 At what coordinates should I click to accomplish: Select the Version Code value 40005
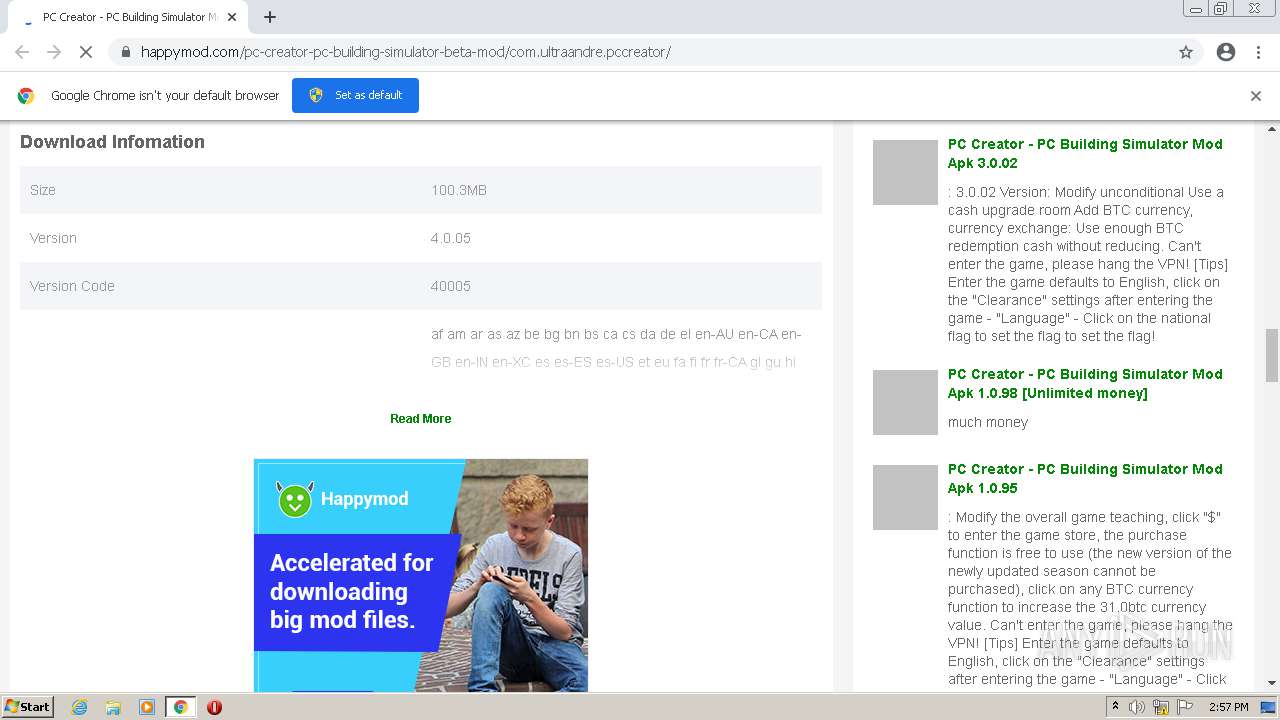pyautogui.click(x=451, y=286)
